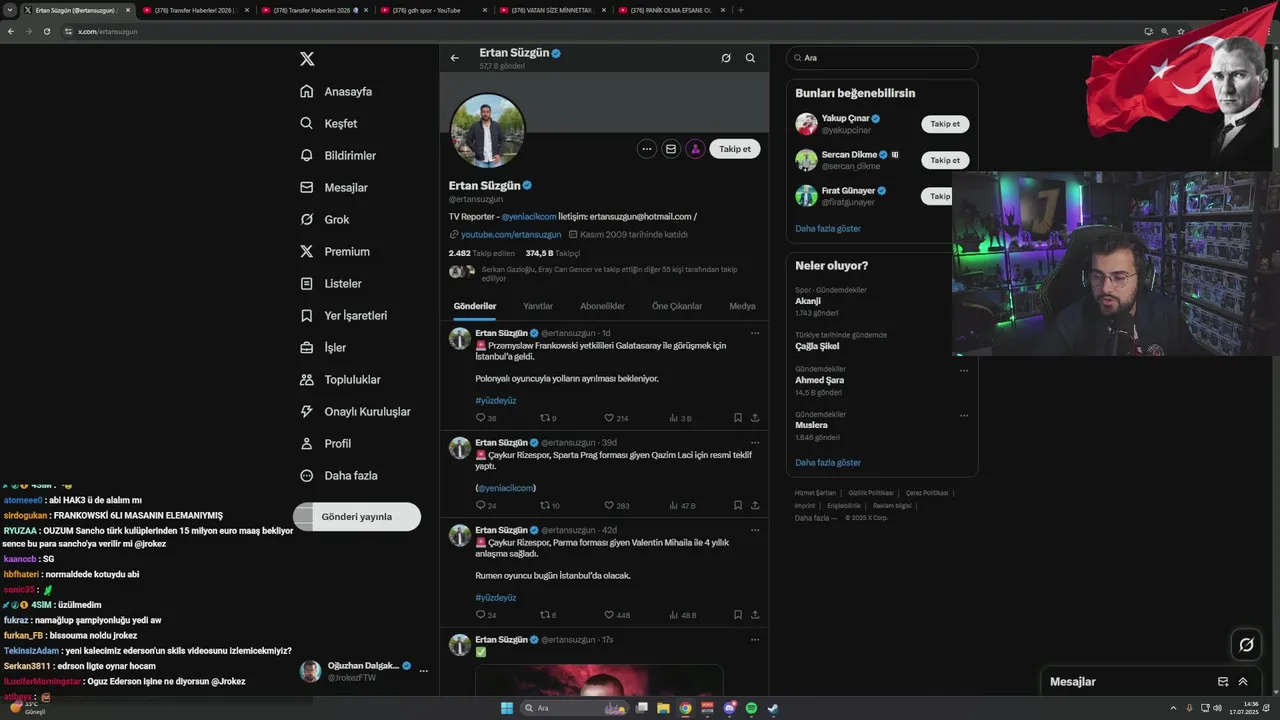1280x720 pixels.
Task: Open the Windows Start button
Action: pyautogui.click(x=507, y=708)
